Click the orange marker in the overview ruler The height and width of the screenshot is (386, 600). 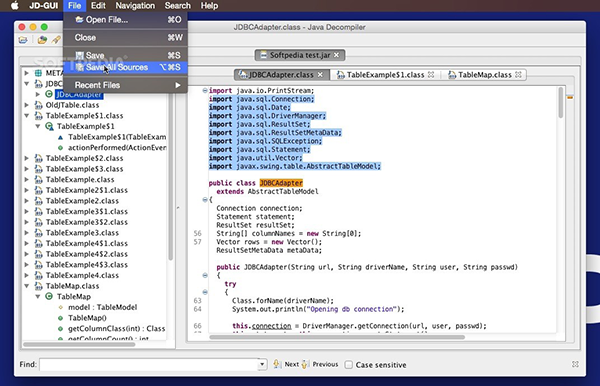tap(570, 98)
